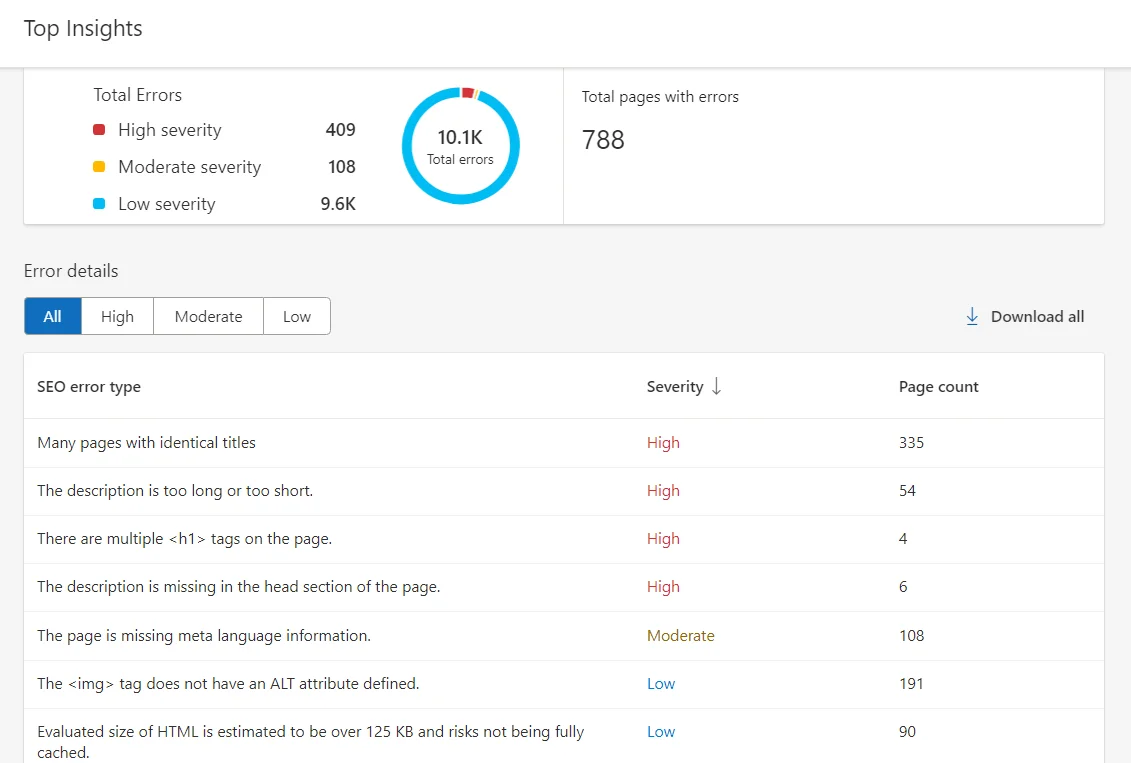The height and width of the screenshot is (763, 1131).
Task: Click the Top Insights heading
Action: coord(83,29)
